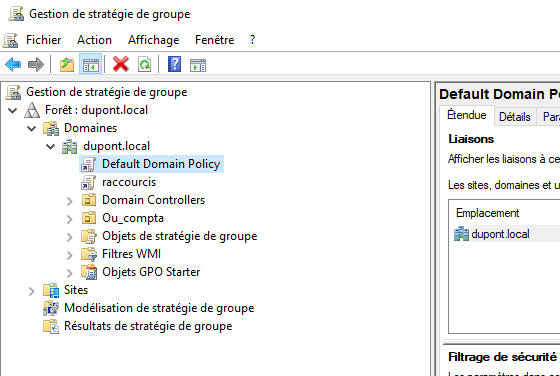
Task: Click the green Refresh toolbar icon
Action: pyautogui.click(x=145, y=65)
